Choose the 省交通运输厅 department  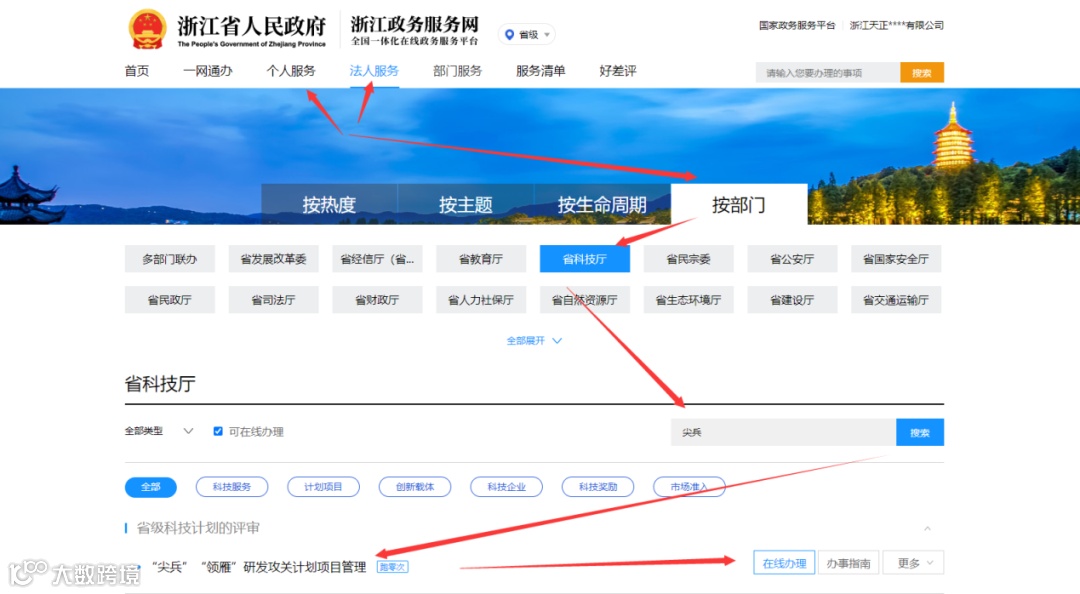(x=896, y=300)
